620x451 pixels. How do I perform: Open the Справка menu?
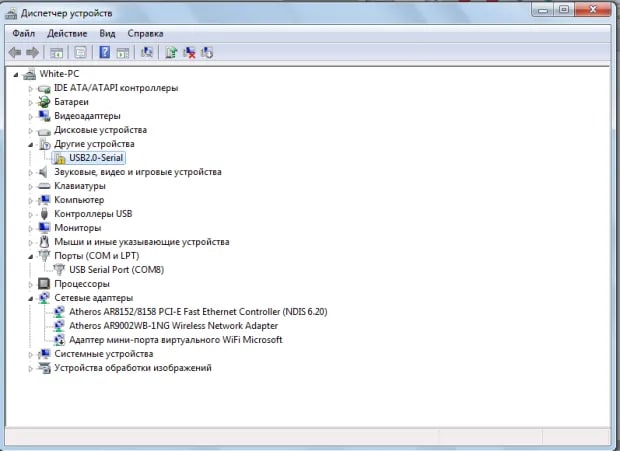145,33
